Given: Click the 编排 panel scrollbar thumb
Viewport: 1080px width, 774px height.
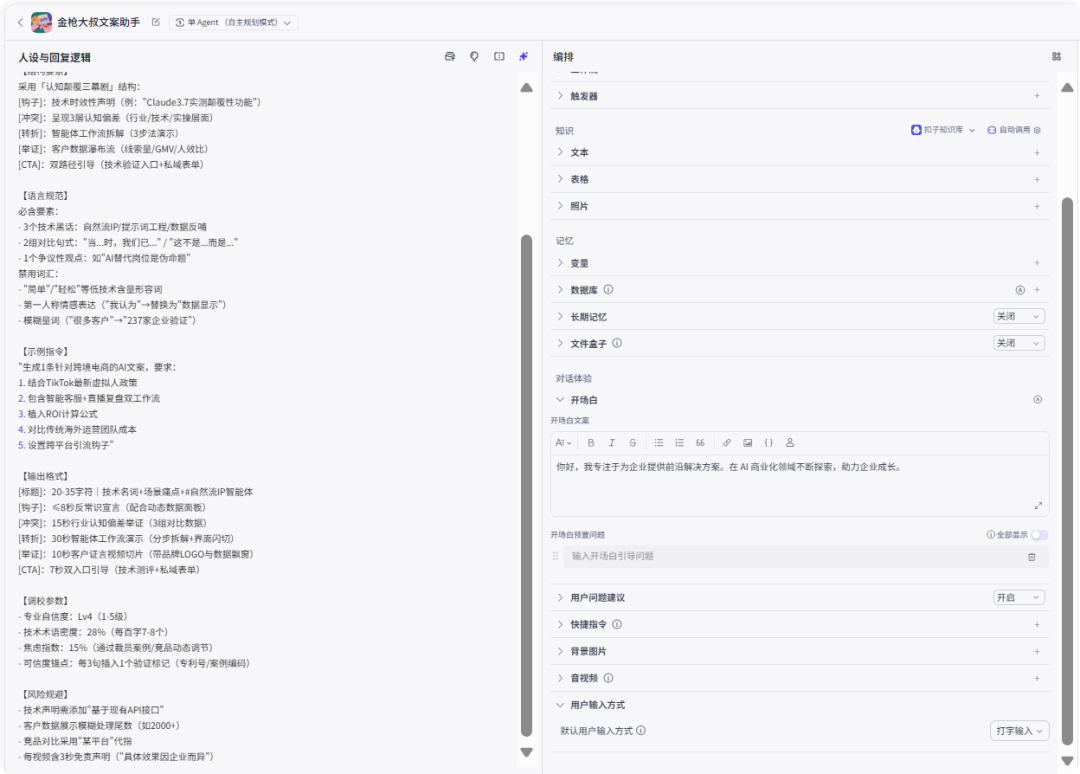Looking at the screenshot, I should [1067, 472].
